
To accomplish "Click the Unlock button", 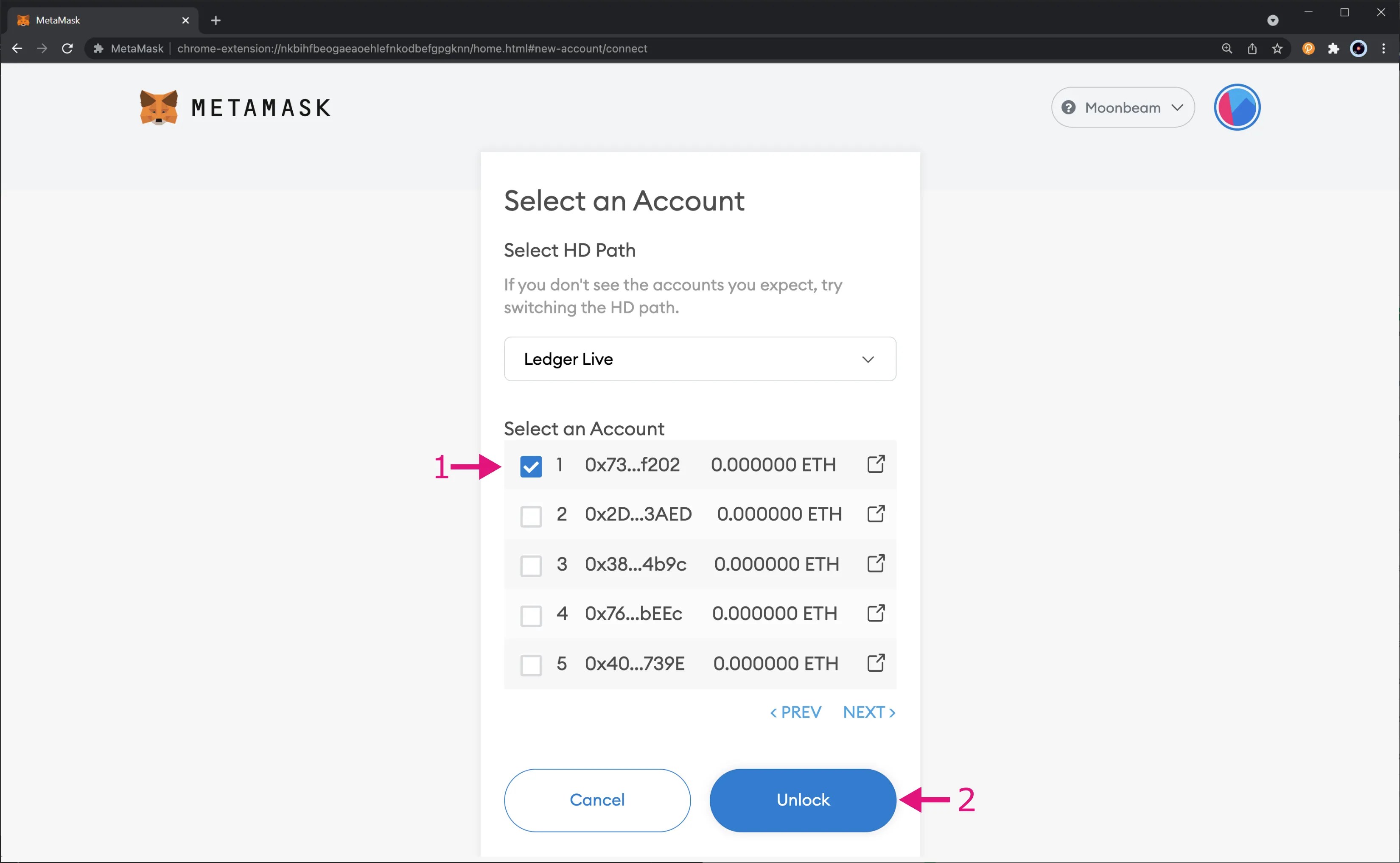I will tap(802, 800).
